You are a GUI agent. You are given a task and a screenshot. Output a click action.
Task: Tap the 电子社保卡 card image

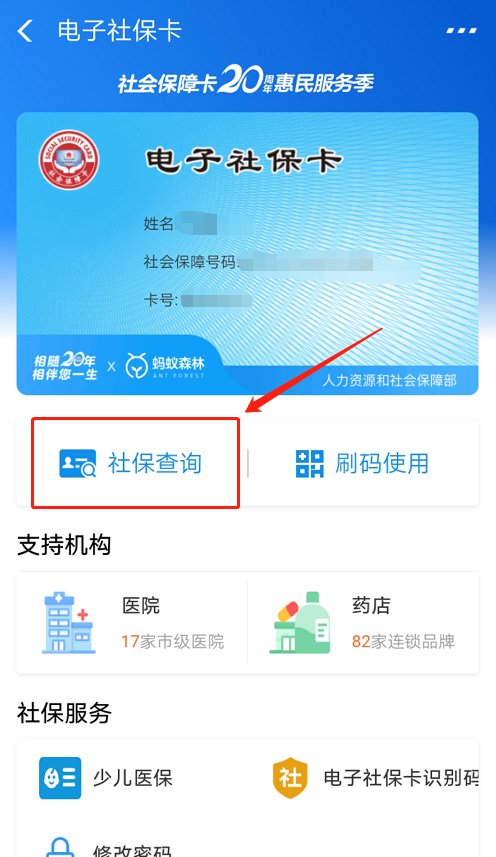pyautogui.click(x=247, y=253)
